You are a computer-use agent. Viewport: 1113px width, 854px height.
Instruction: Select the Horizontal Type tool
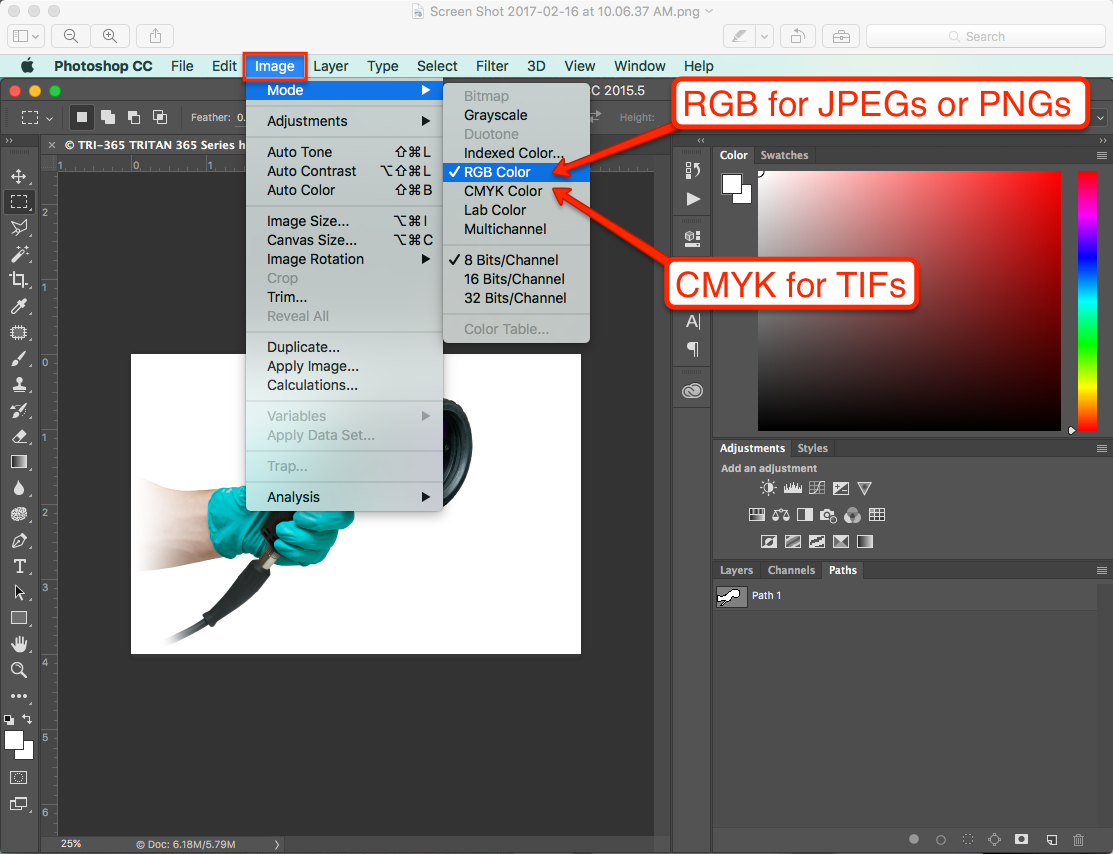pyautogui.click(x=19, y=566)
